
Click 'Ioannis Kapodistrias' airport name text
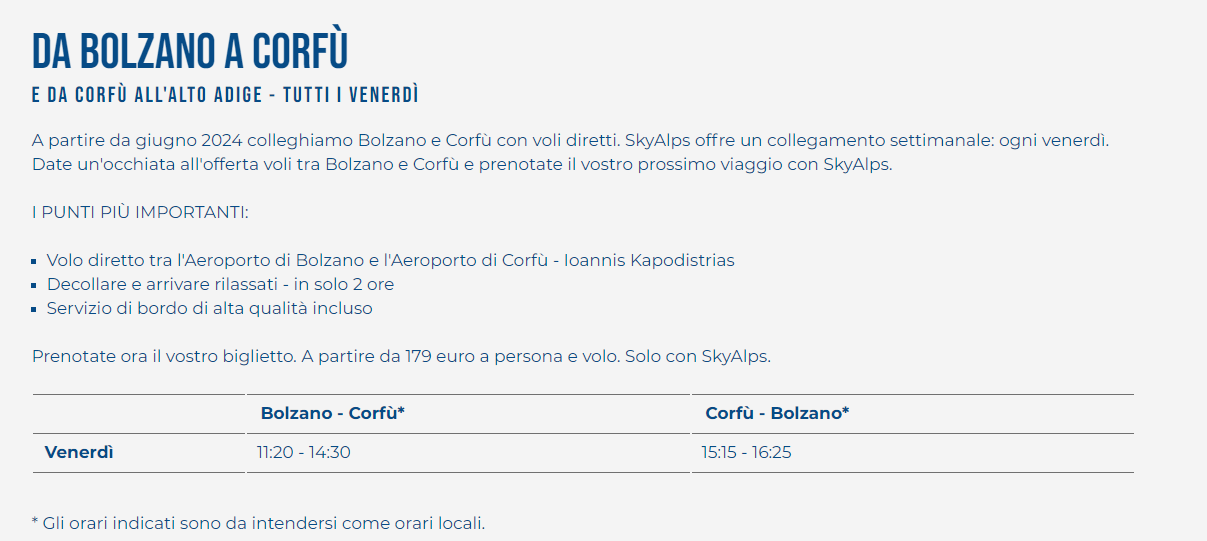[649, 260]
